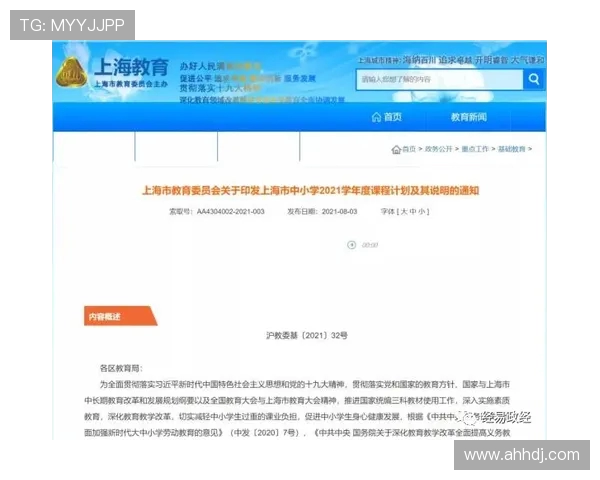Viewport: 600px width, 480px height.
Task: Select the 内容概述 tab
Action: coord(120,316)
